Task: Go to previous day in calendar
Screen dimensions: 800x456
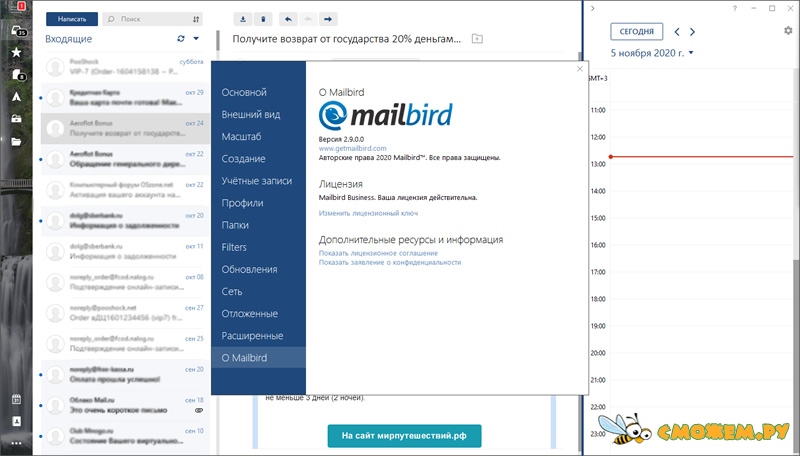Action: 677,32
